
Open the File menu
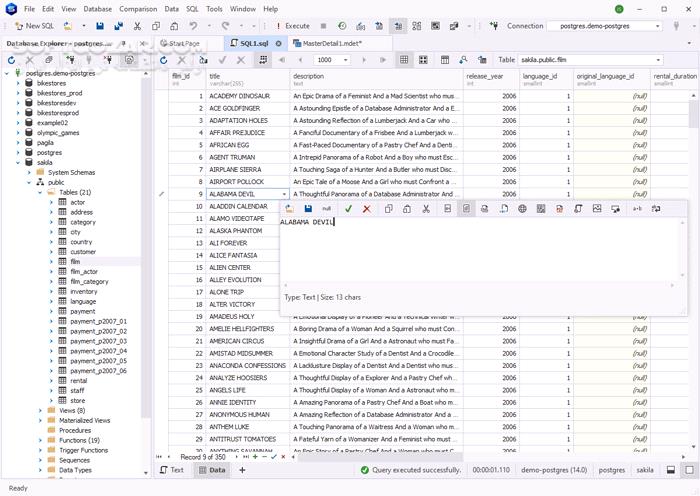29,9
